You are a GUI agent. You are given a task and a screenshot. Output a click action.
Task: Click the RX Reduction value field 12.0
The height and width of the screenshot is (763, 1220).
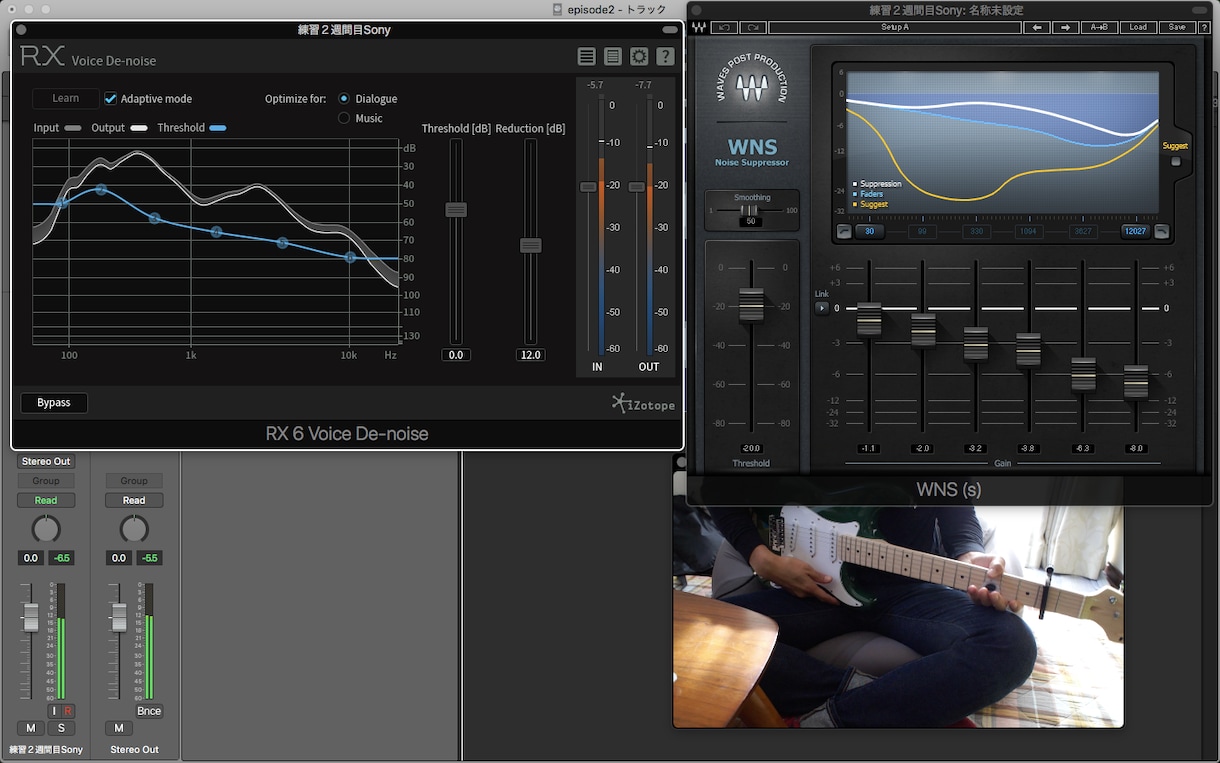(x=530, y=355)
